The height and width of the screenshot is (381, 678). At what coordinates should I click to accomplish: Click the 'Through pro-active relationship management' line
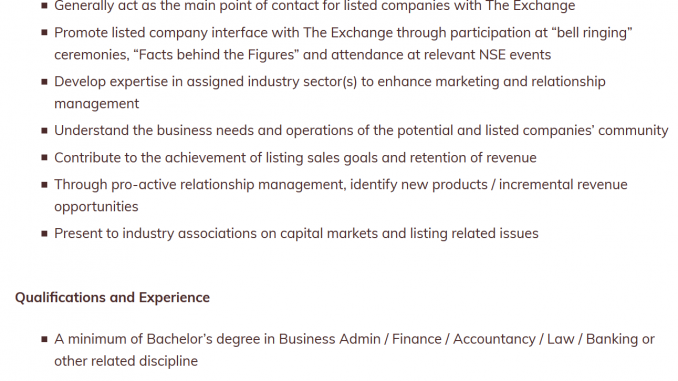341,185
